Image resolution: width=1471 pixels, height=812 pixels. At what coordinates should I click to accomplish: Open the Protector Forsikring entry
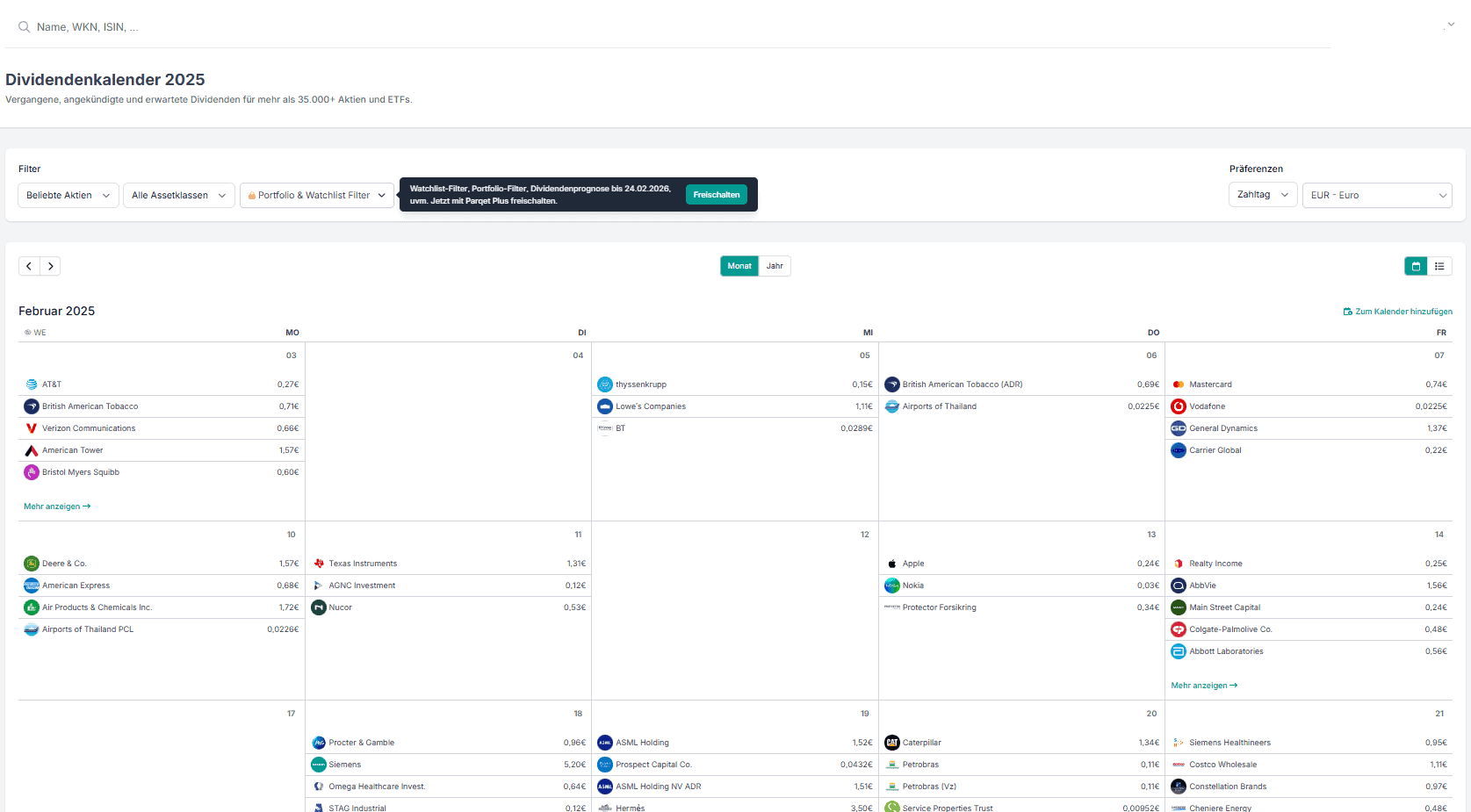(1021, 607)
